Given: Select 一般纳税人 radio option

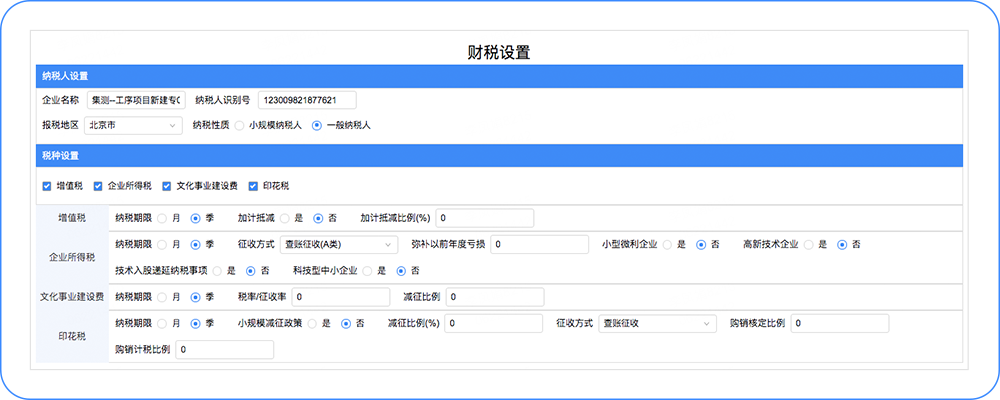Looking at the screenshot, I should pos(316,125).
